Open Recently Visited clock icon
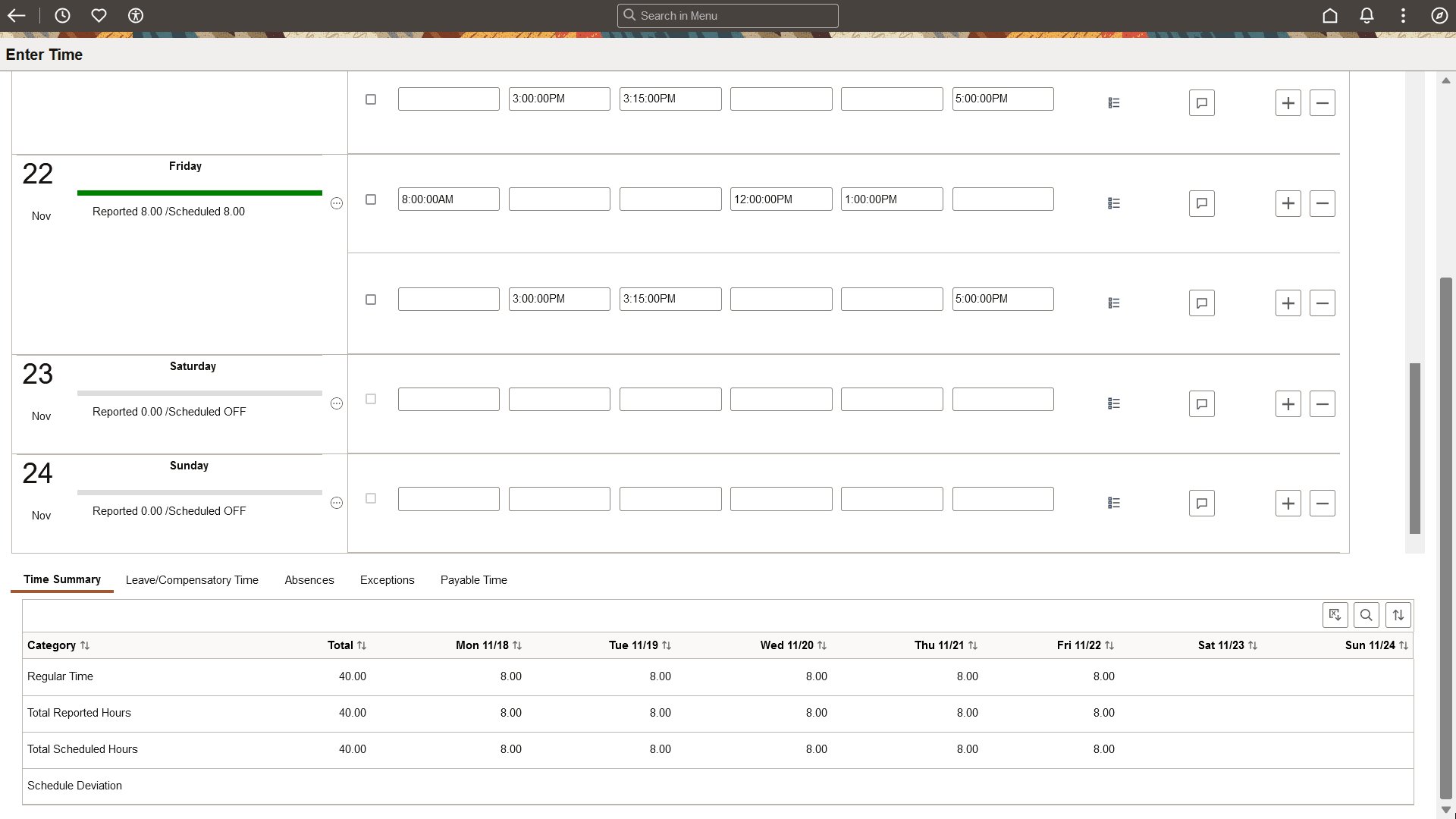This screenshot has height=819, width=1456. (x=62, y=15)
